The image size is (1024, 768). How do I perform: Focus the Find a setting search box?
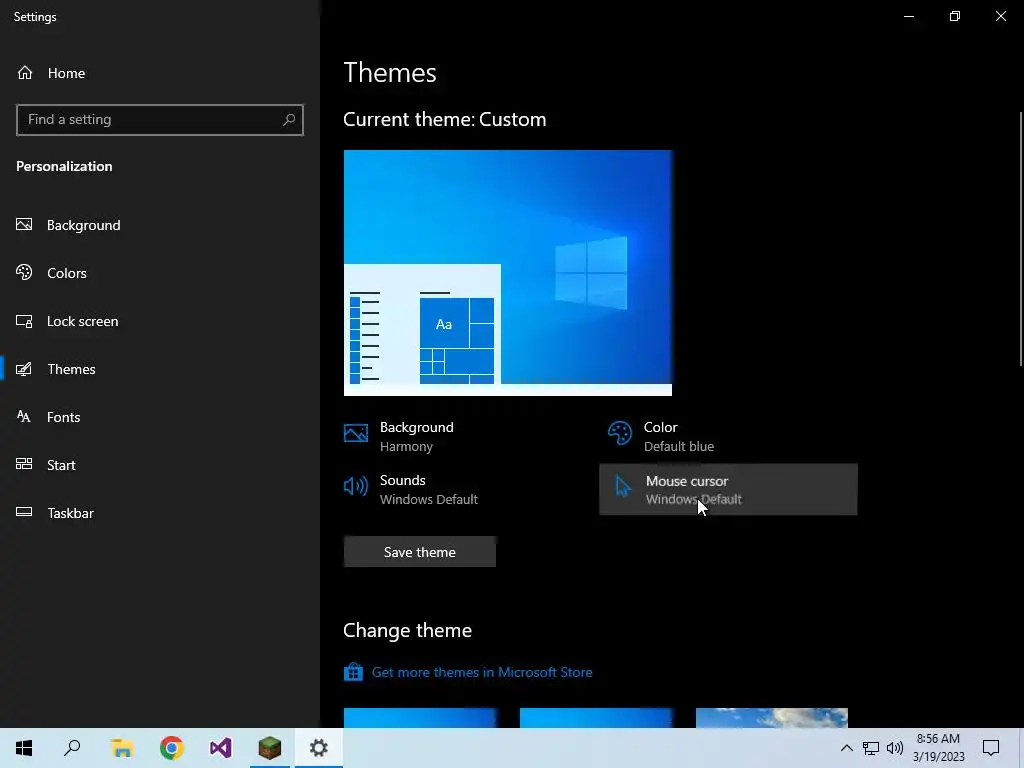point(160,120)
